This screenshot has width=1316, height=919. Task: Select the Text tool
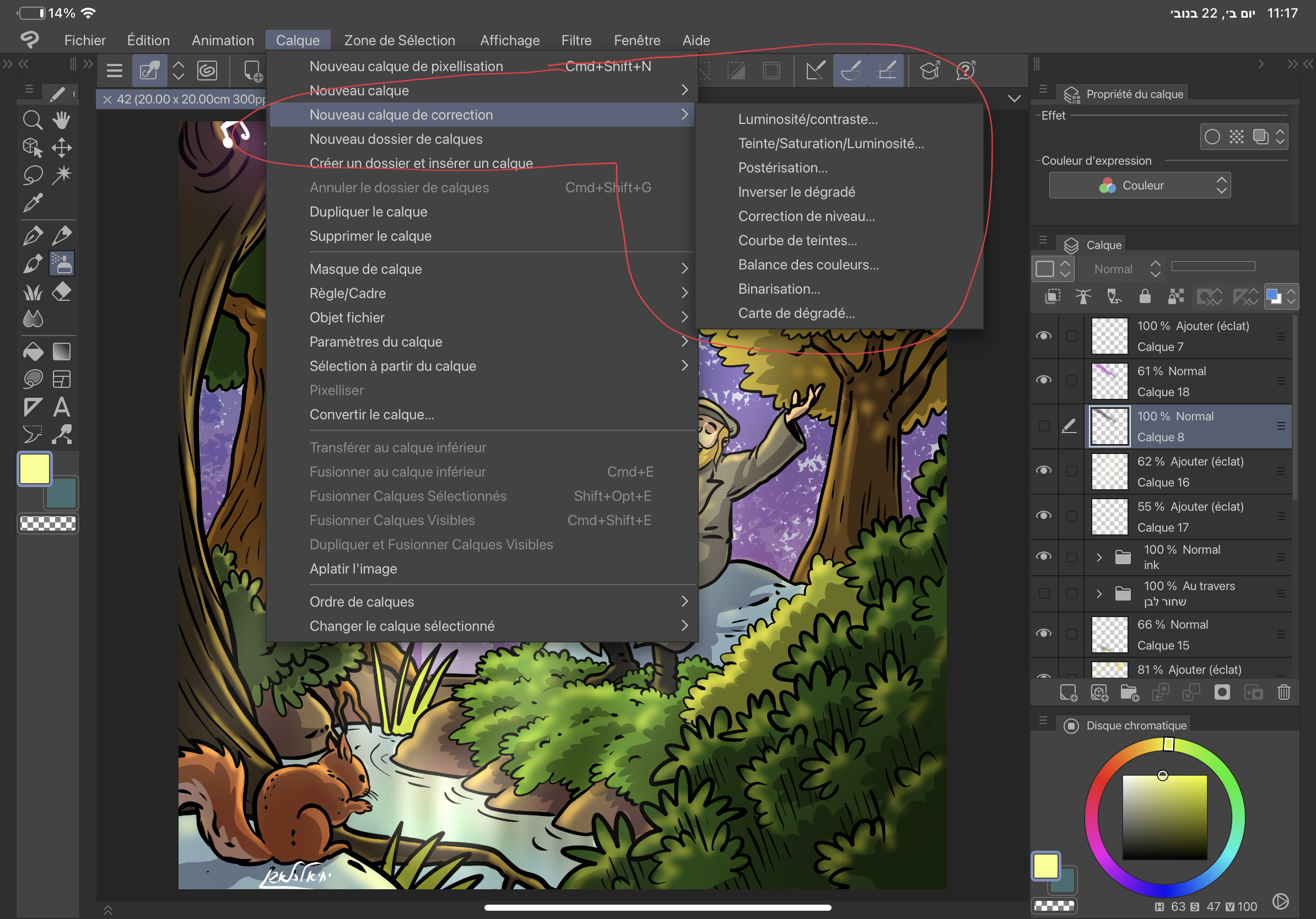pyautogui.click(x=61, y=407)
